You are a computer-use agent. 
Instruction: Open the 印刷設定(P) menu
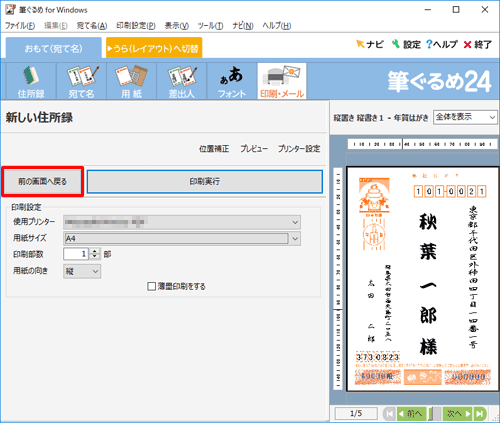coord(136,26)
